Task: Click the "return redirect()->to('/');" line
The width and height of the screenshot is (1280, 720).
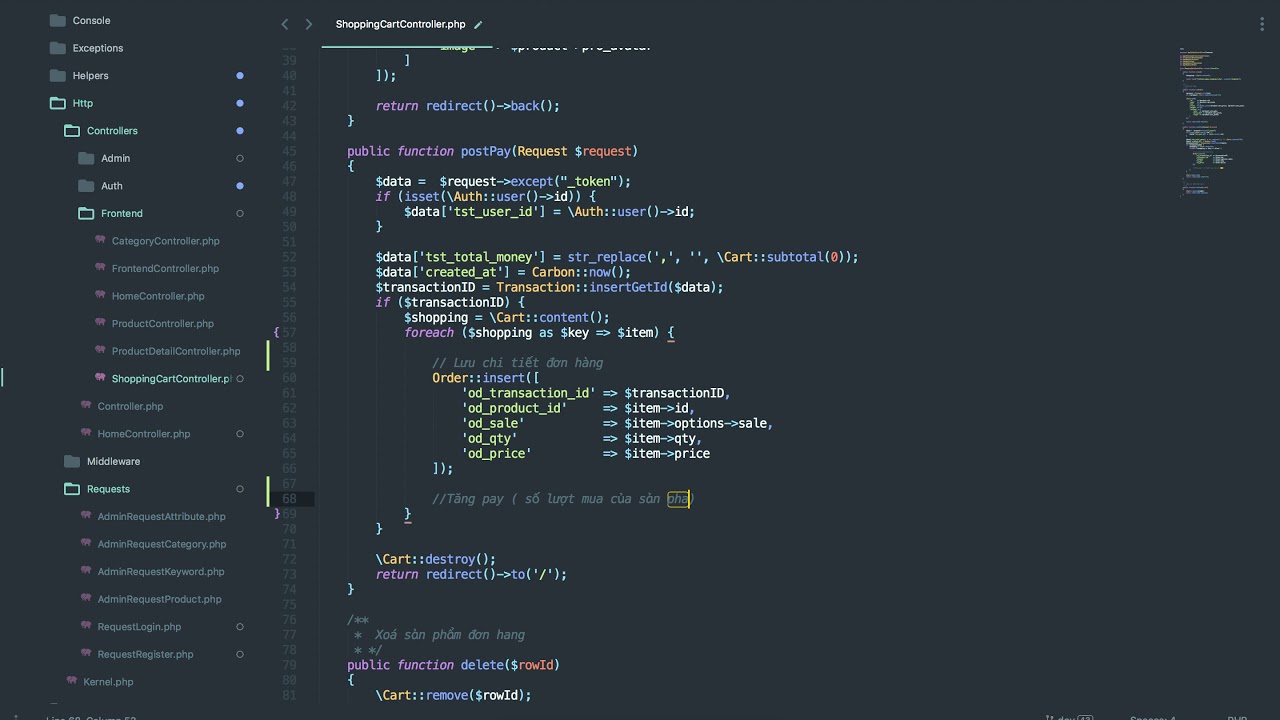Action: (x=471, y=574)
